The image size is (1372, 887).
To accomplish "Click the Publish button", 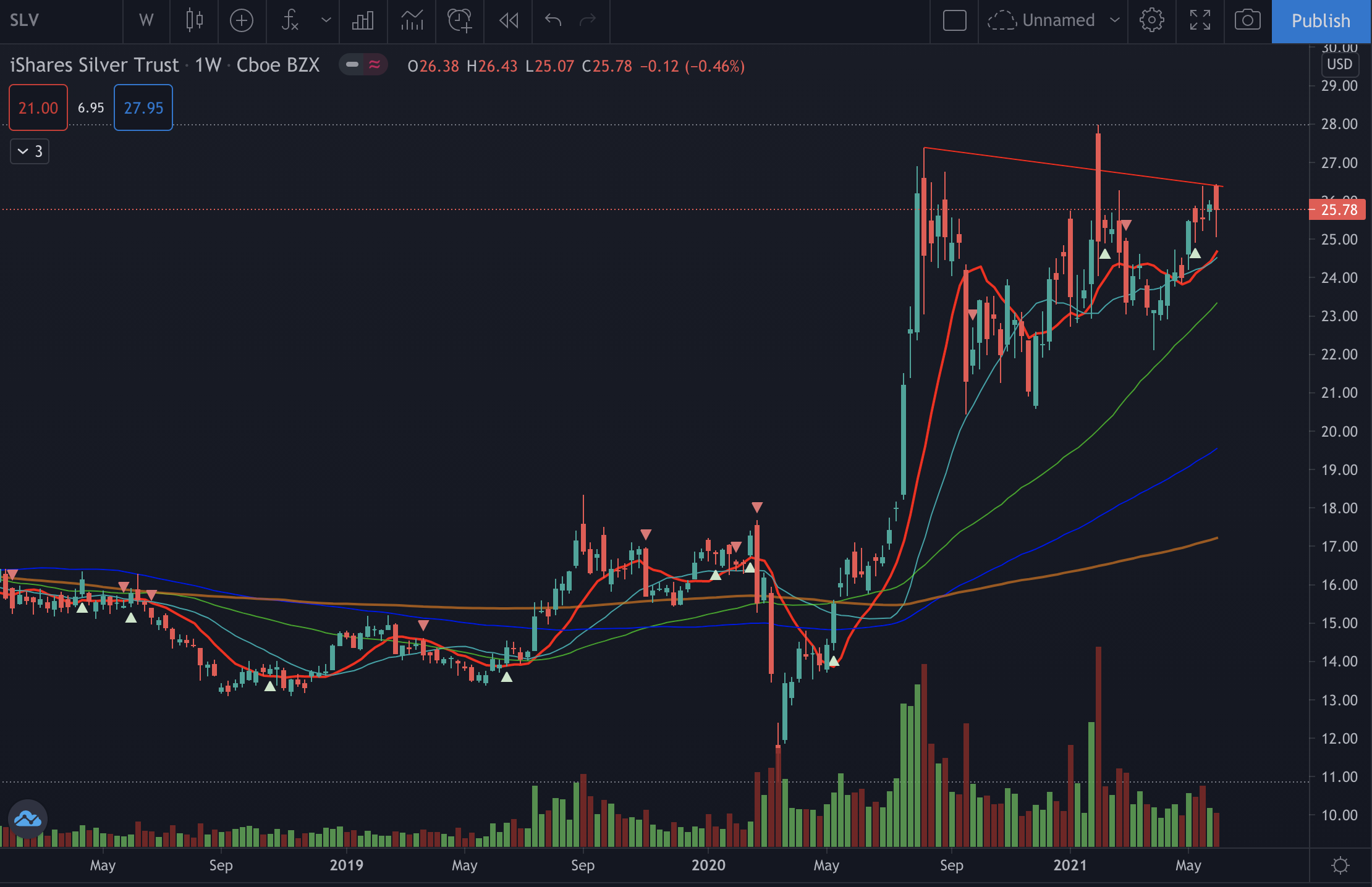I will point(1321,21).
